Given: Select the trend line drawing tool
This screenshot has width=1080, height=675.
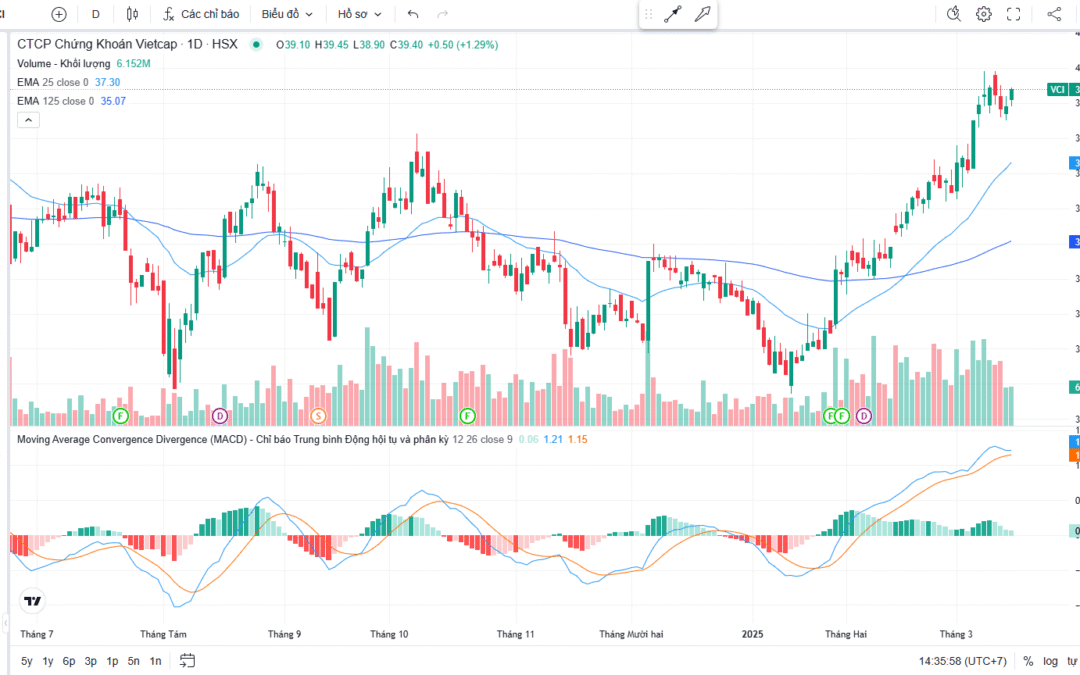Looking at the screenshot, I should (x=673, y=14).
